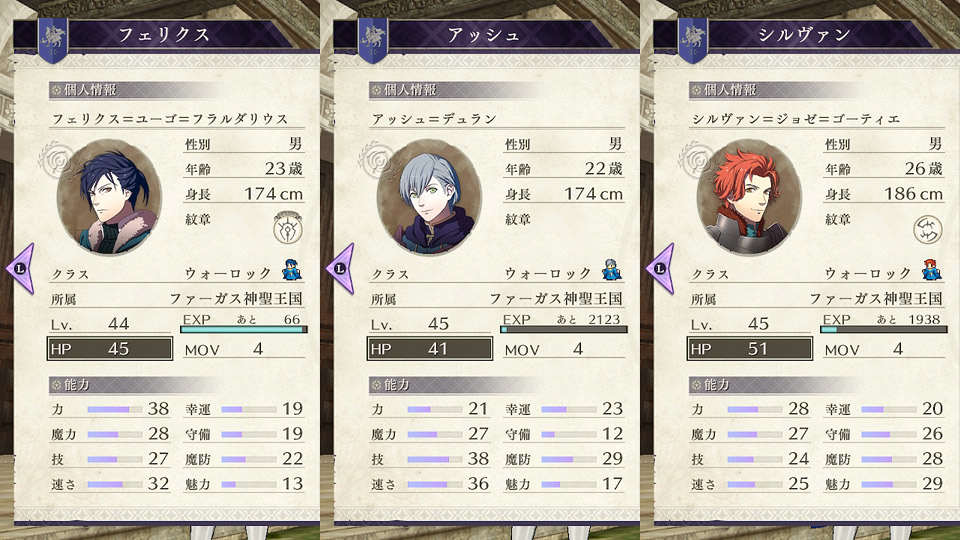Click Ashe's character portrait
The image size is (960, 540).
click(x=429, y=197)
